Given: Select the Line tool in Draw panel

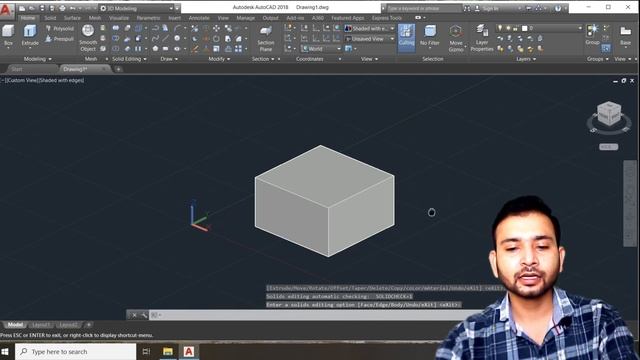Looking at the screenshot, I should point(165,38).
